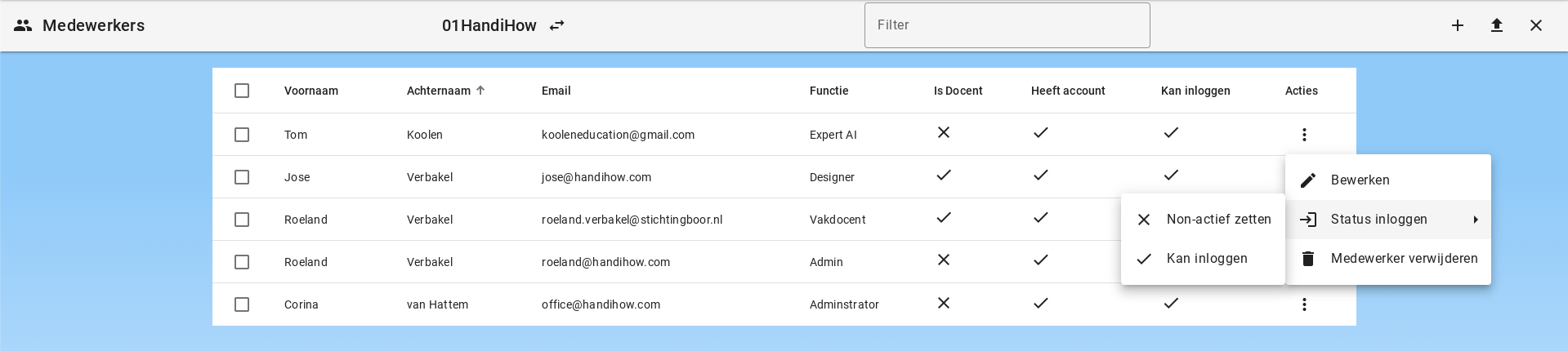Open actions menu for Tom Koolen

(1304, 135)
